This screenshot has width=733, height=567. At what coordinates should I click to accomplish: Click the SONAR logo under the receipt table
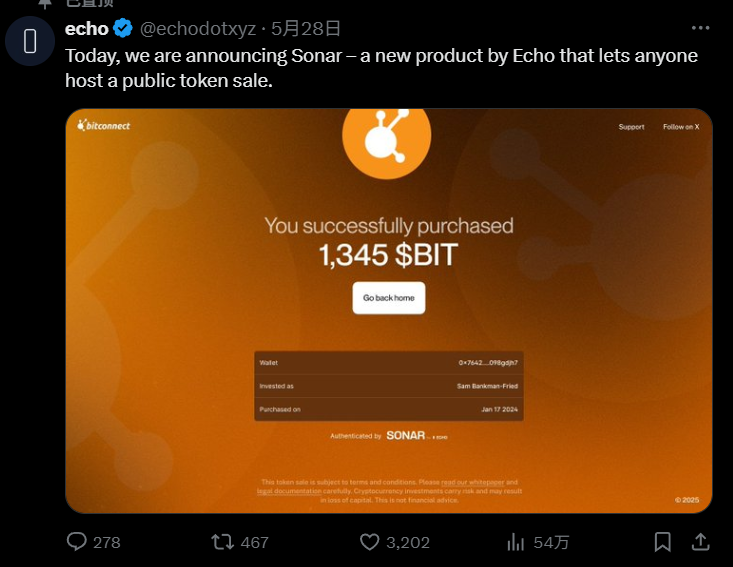(405, 436)
